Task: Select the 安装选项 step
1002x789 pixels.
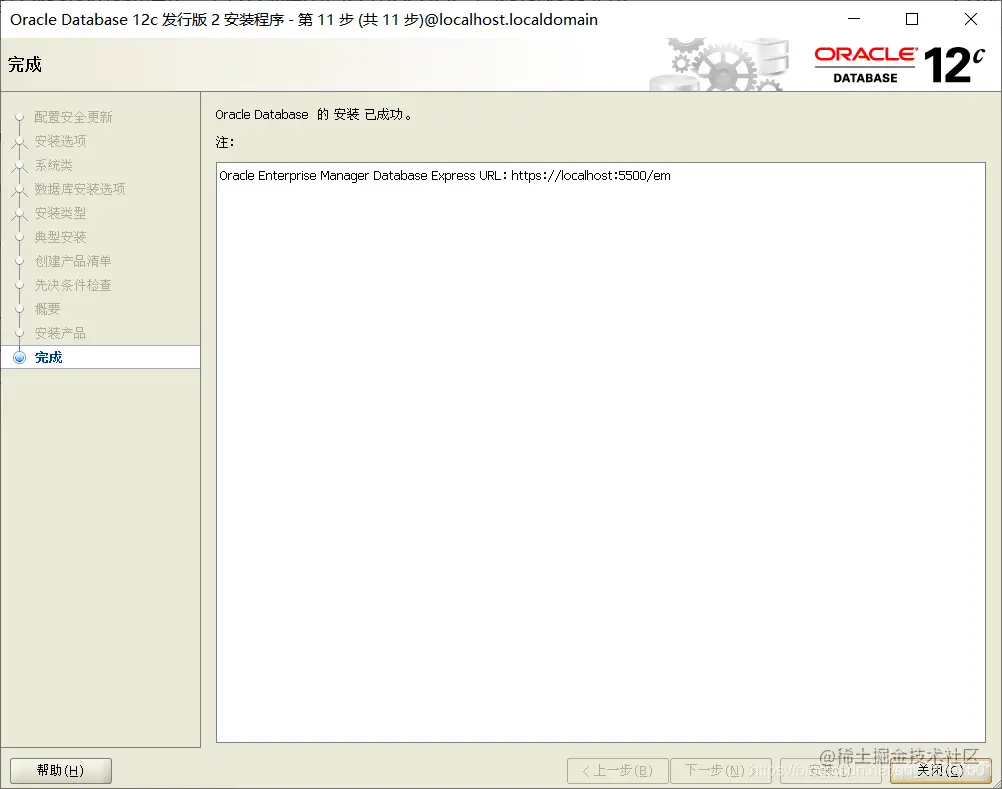Action: (60, 141)
